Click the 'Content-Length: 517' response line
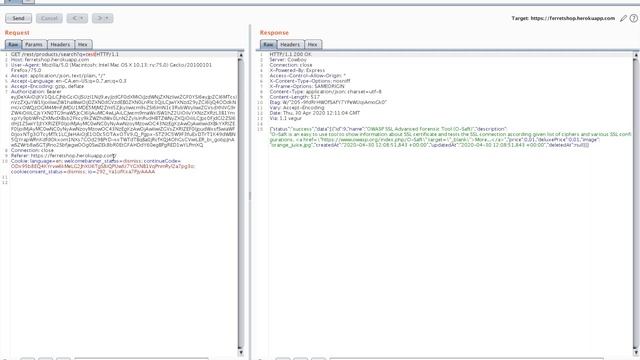The height and width of the screenshot is (360, 640). tap(294, 97)
